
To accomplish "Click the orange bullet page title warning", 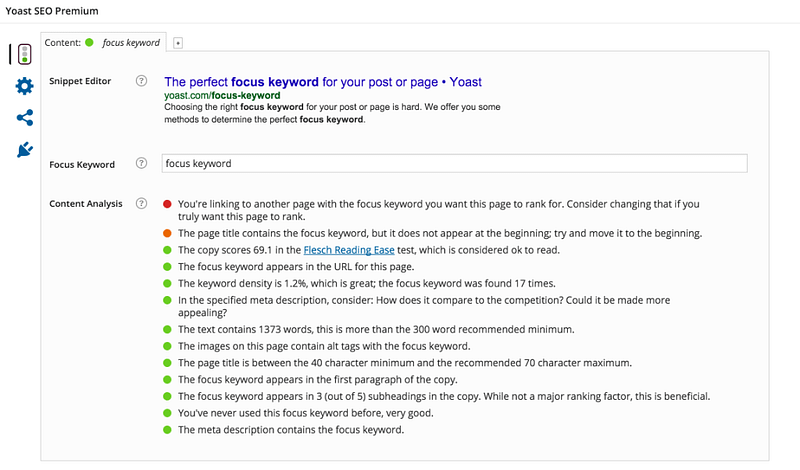I will (168, 233).
